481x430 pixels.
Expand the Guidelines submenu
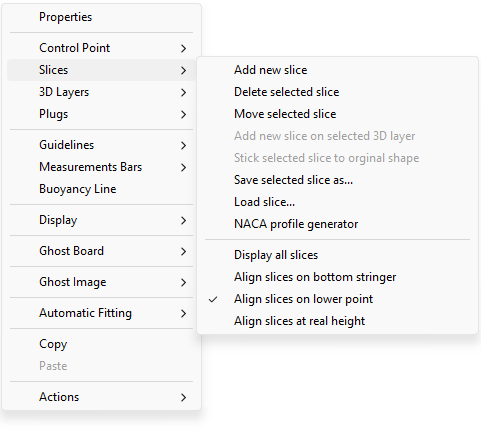(101, 145)
